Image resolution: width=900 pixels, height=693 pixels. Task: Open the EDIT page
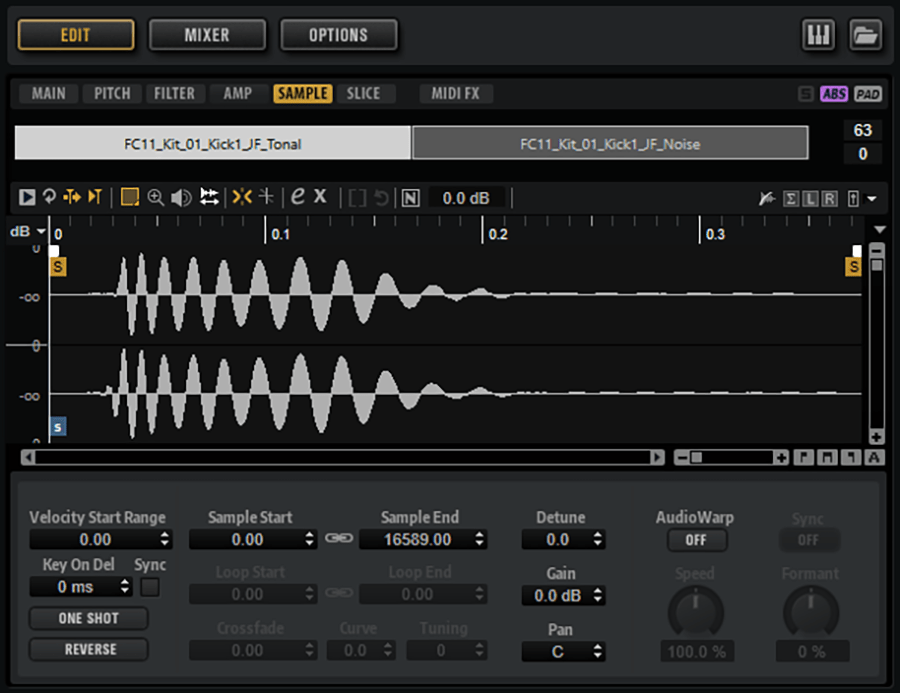76,35
